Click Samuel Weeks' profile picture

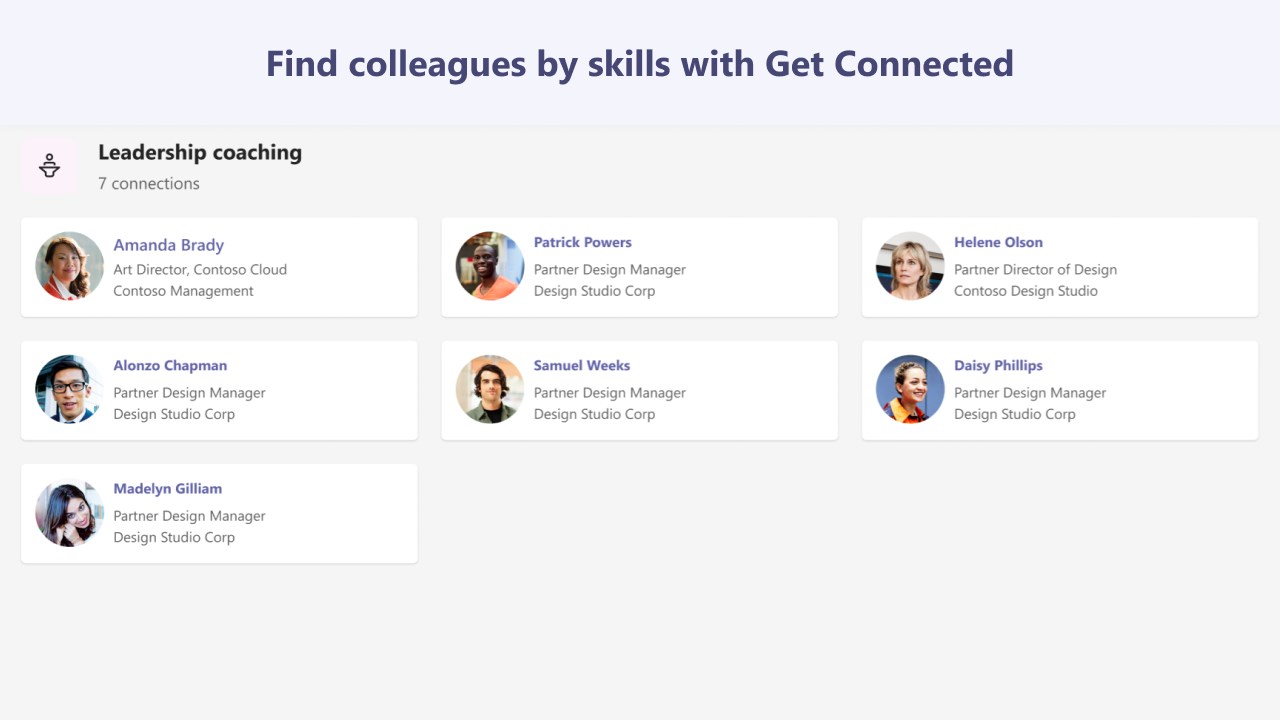pos(490,389)
